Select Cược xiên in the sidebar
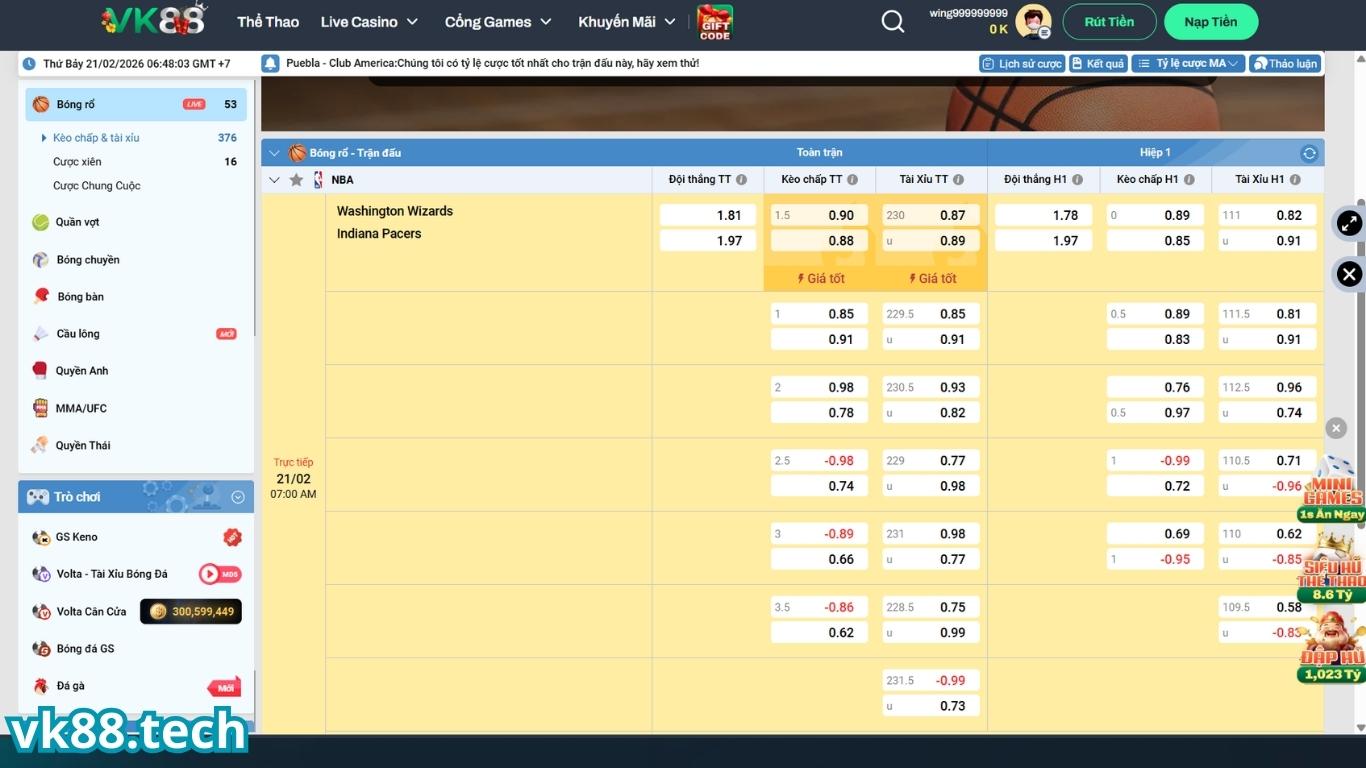 (x=77, y=162)
